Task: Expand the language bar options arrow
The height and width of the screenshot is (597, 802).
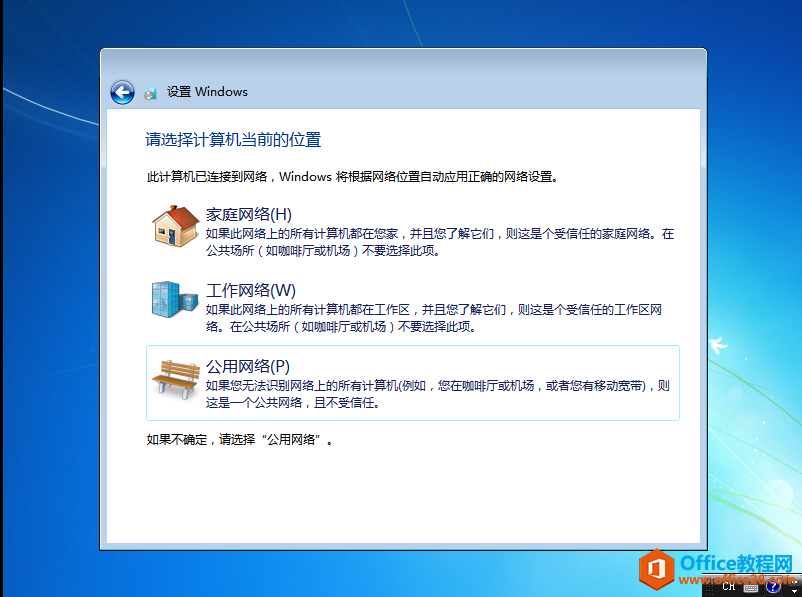Action: point(794,590)
